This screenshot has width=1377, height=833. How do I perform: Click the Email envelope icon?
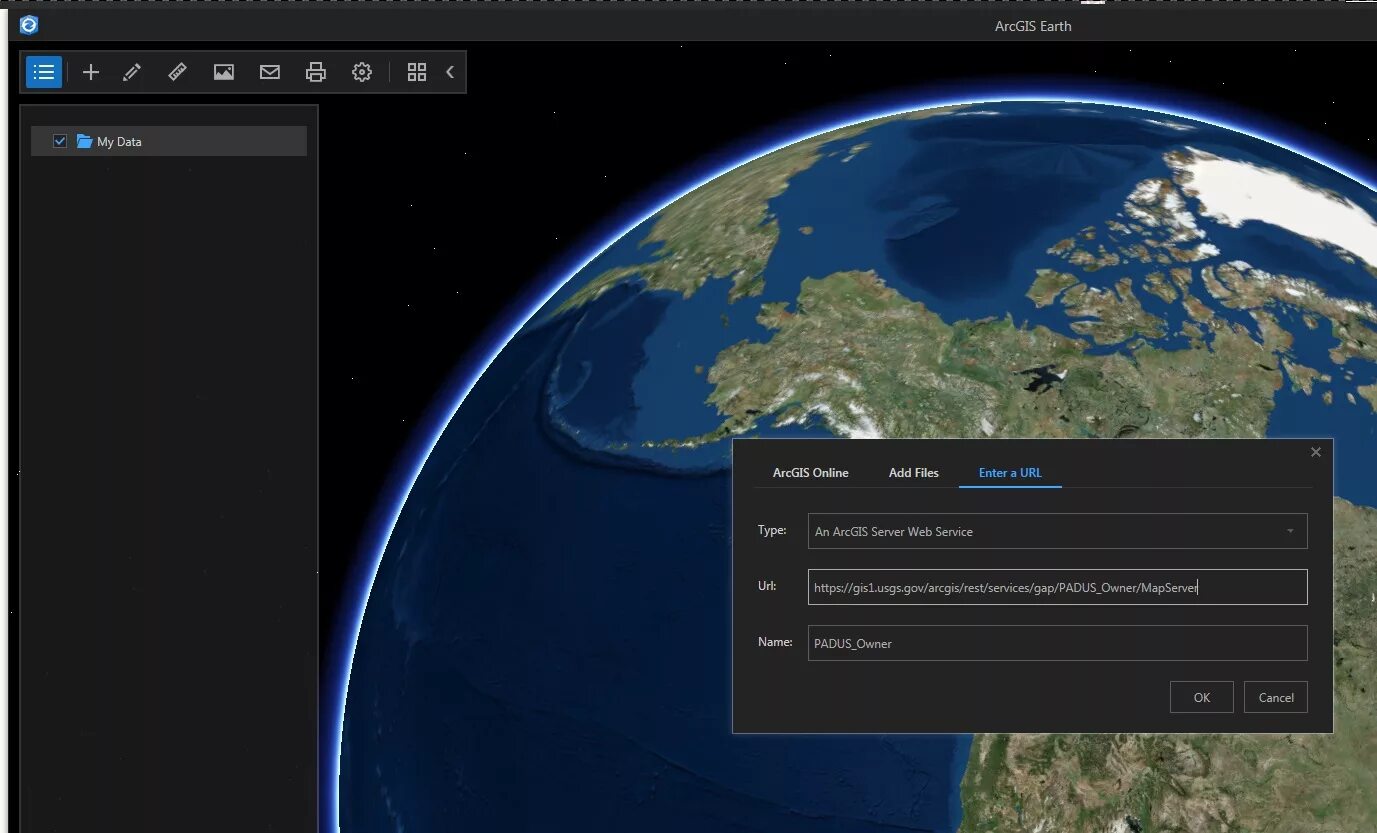click(x=270, y=72)
